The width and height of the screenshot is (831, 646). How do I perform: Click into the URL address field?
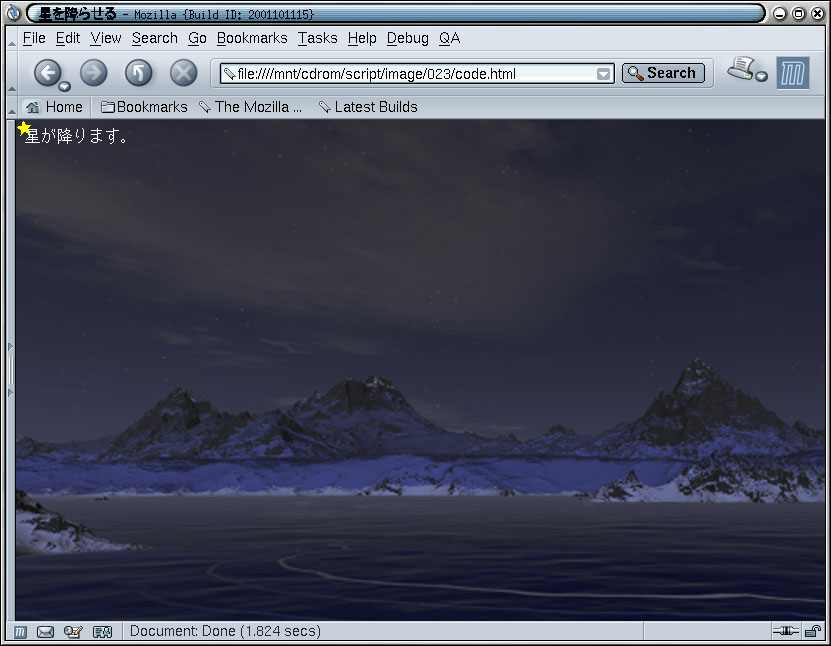pyautogui.click(x=415, y=74)
